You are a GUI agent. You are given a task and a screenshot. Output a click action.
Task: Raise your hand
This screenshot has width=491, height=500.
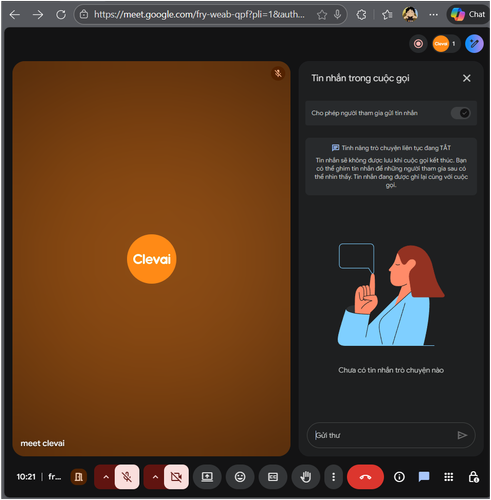point(305,477)
